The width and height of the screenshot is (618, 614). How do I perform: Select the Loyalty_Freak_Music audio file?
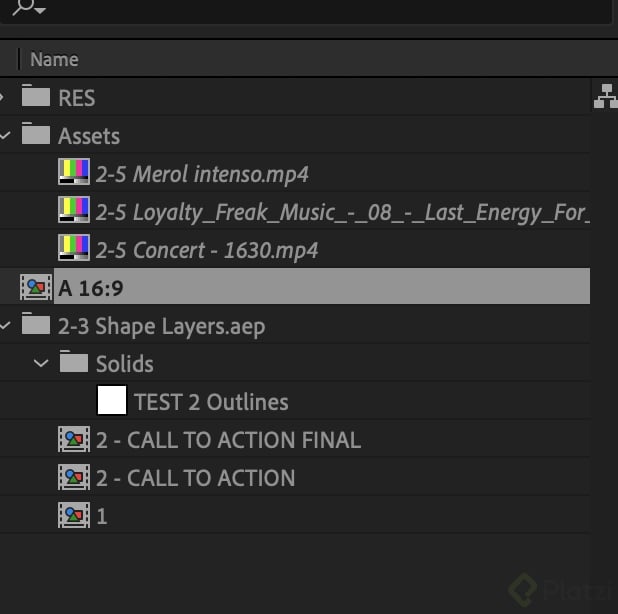(x=340, y=211)
